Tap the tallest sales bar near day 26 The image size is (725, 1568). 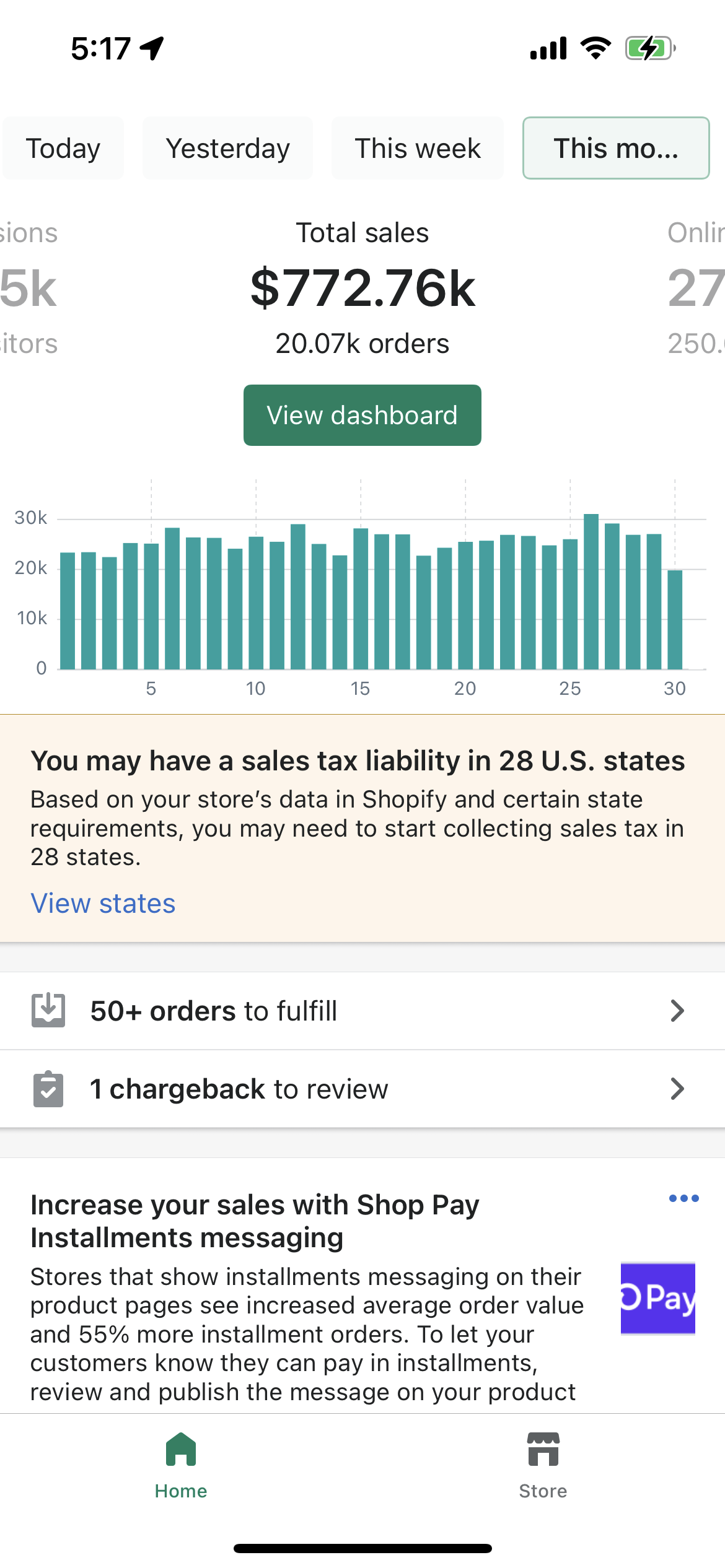click(591, 591)
